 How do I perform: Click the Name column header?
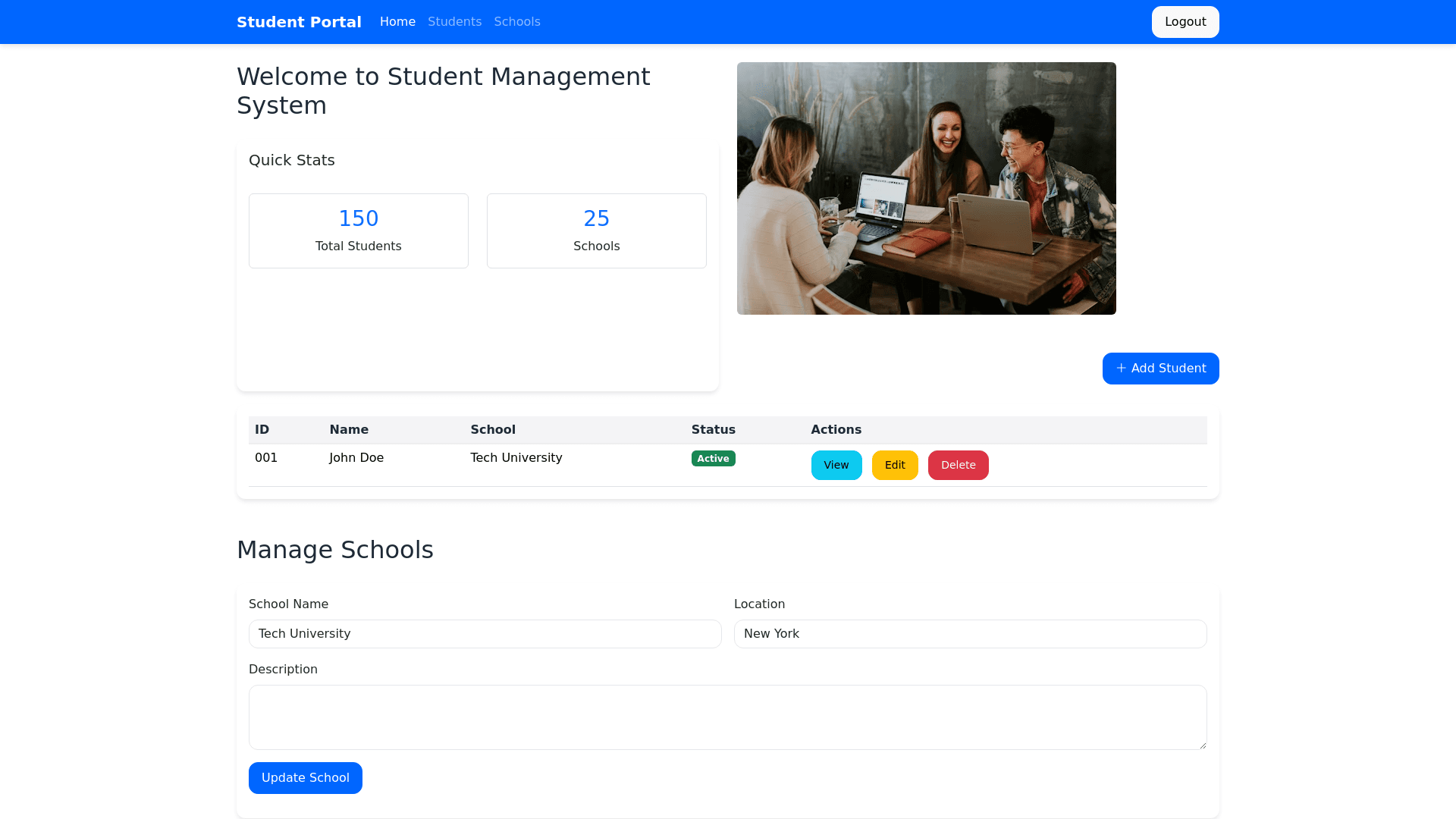349,430
